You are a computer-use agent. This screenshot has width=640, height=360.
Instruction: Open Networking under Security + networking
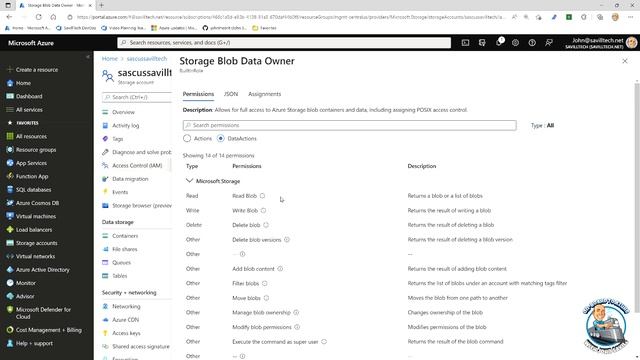pyautogui.click(x=126, y=307)
